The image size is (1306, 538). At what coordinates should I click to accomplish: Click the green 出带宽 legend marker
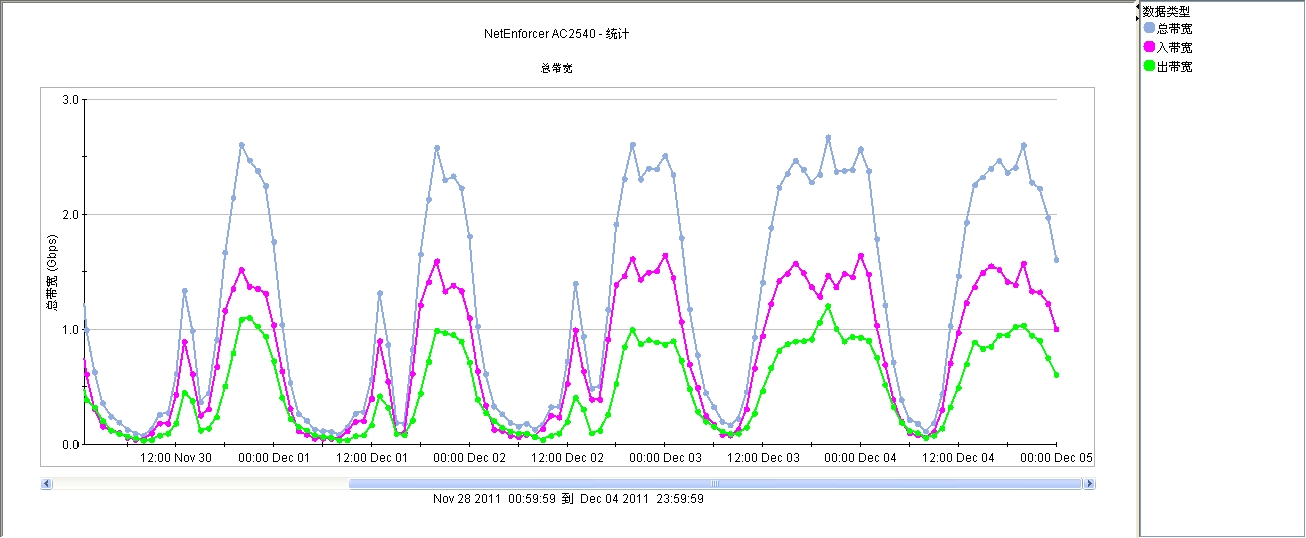1149,67
